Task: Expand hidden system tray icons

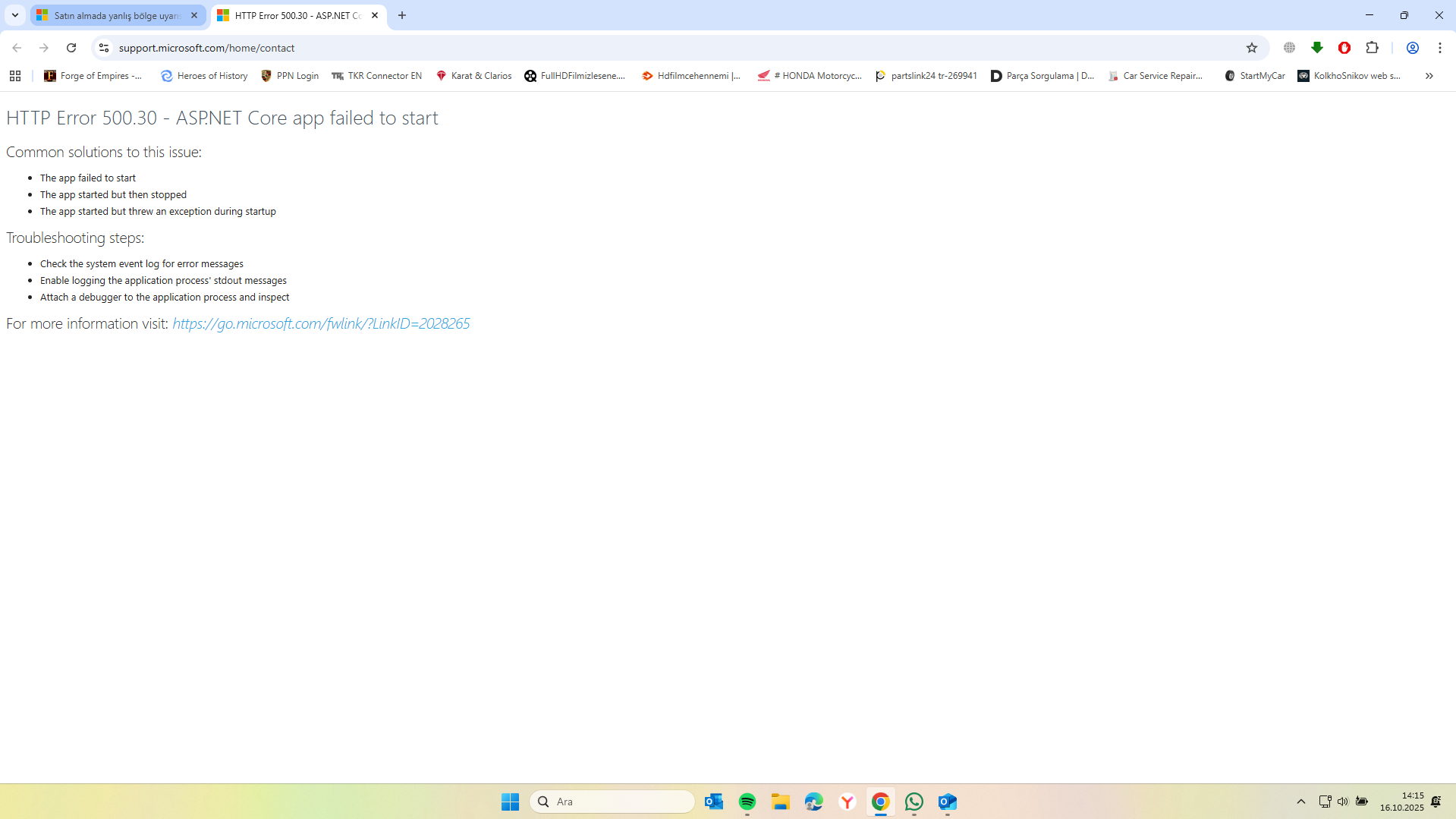Action: (1300, 802)
